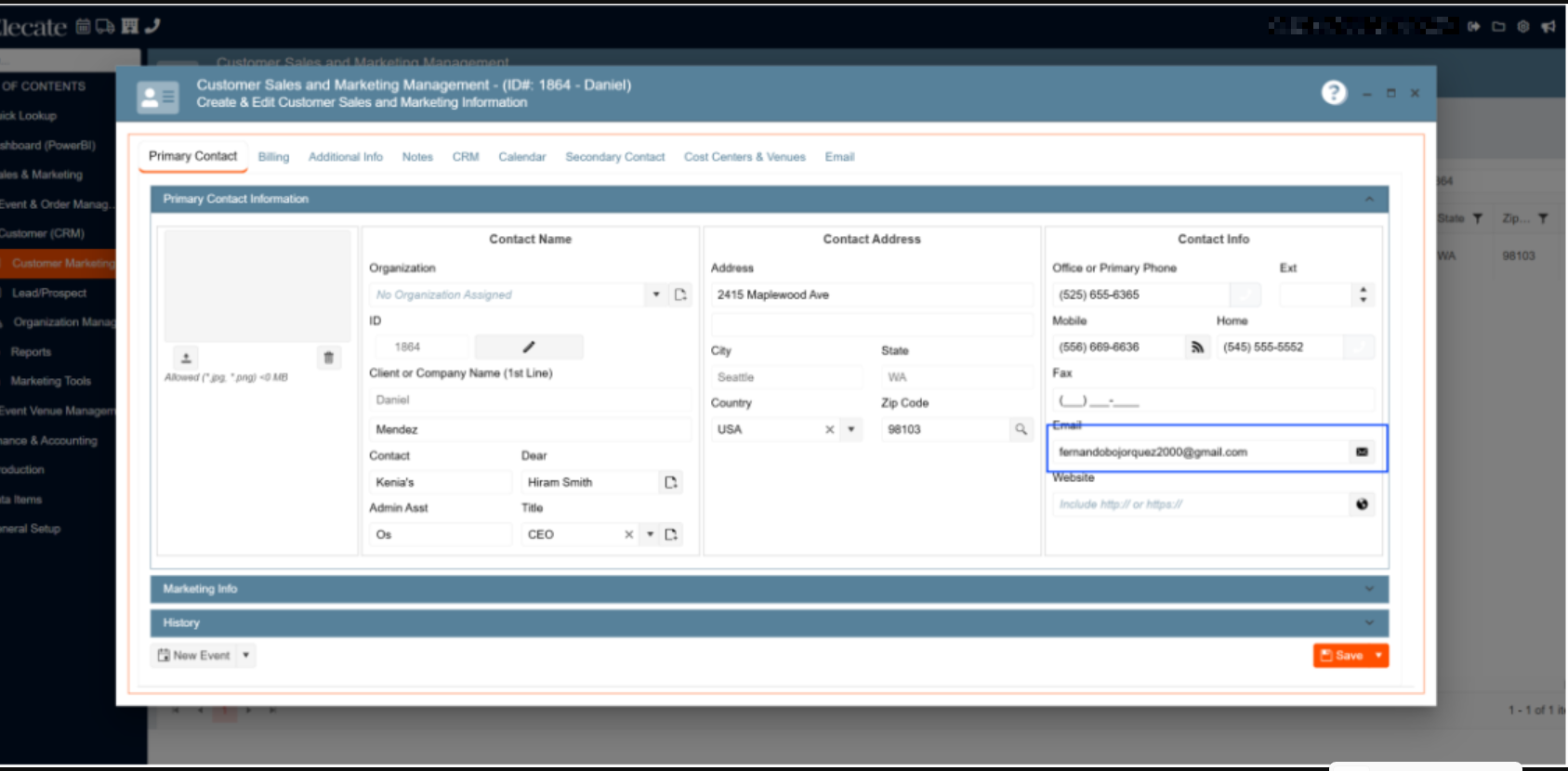This screenshot has width=1568, height=771.
Task: Click the delete photo trash icon
Action: (328, 358)
